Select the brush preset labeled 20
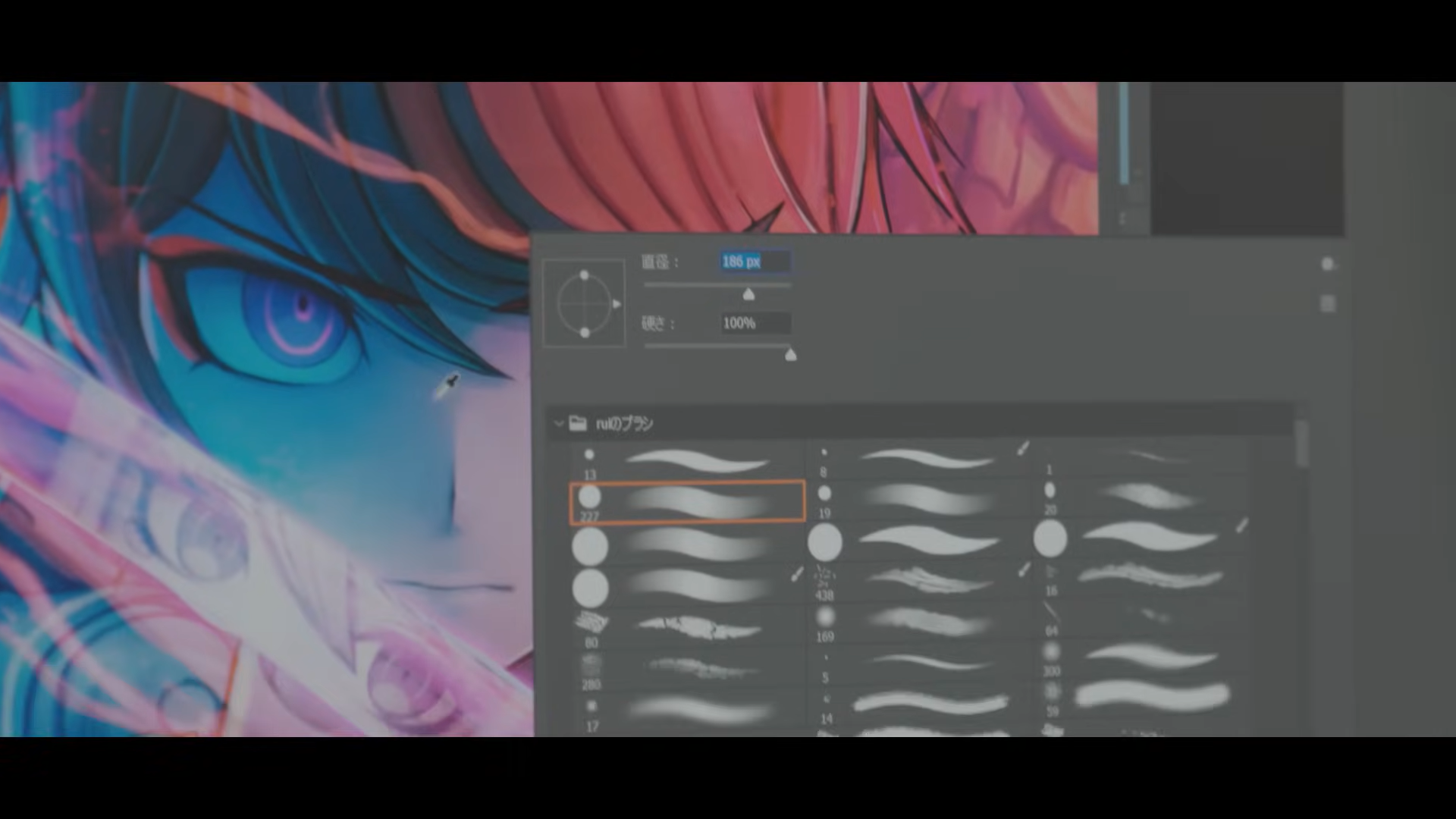Image resolution: width=1456 pixels, height=819 pixels. click(1141, 497)
